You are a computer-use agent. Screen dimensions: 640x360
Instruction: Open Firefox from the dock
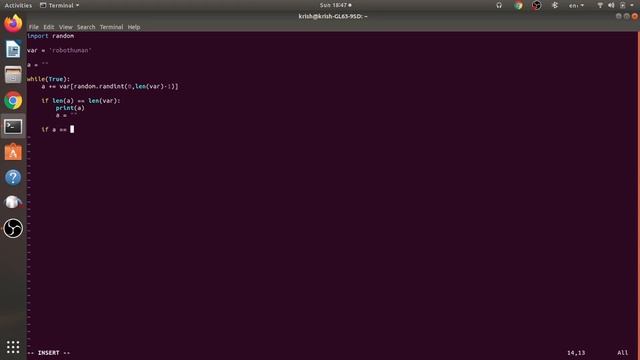coord(13,23)
